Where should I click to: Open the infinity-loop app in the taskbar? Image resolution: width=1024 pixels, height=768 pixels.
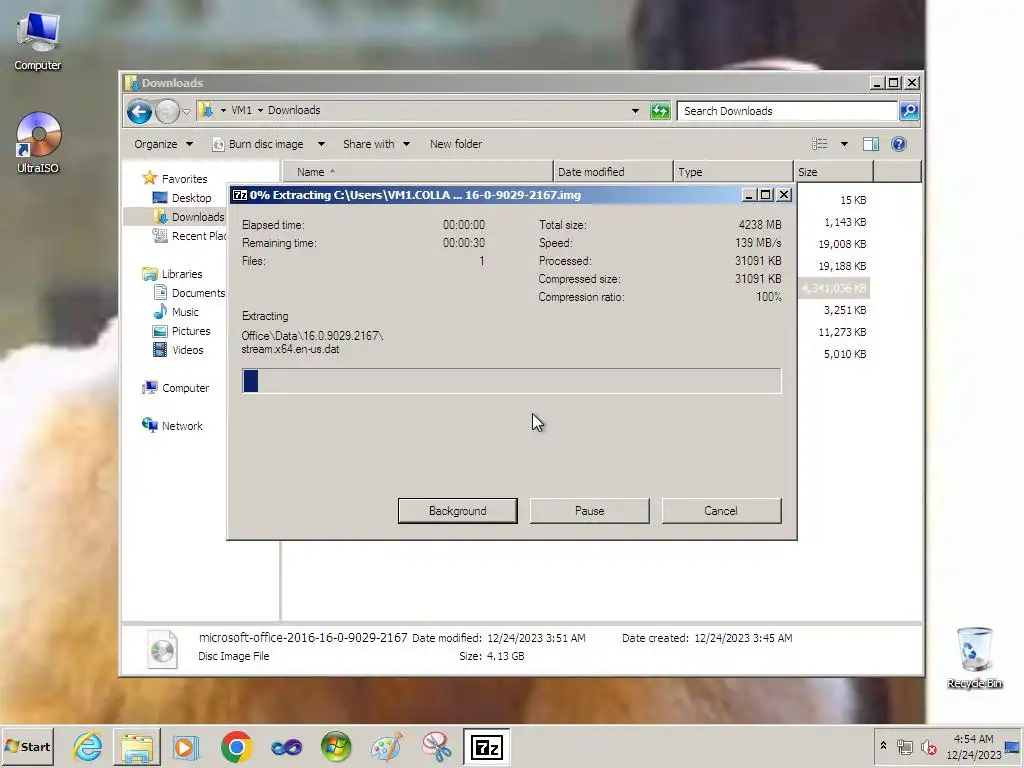286,747
